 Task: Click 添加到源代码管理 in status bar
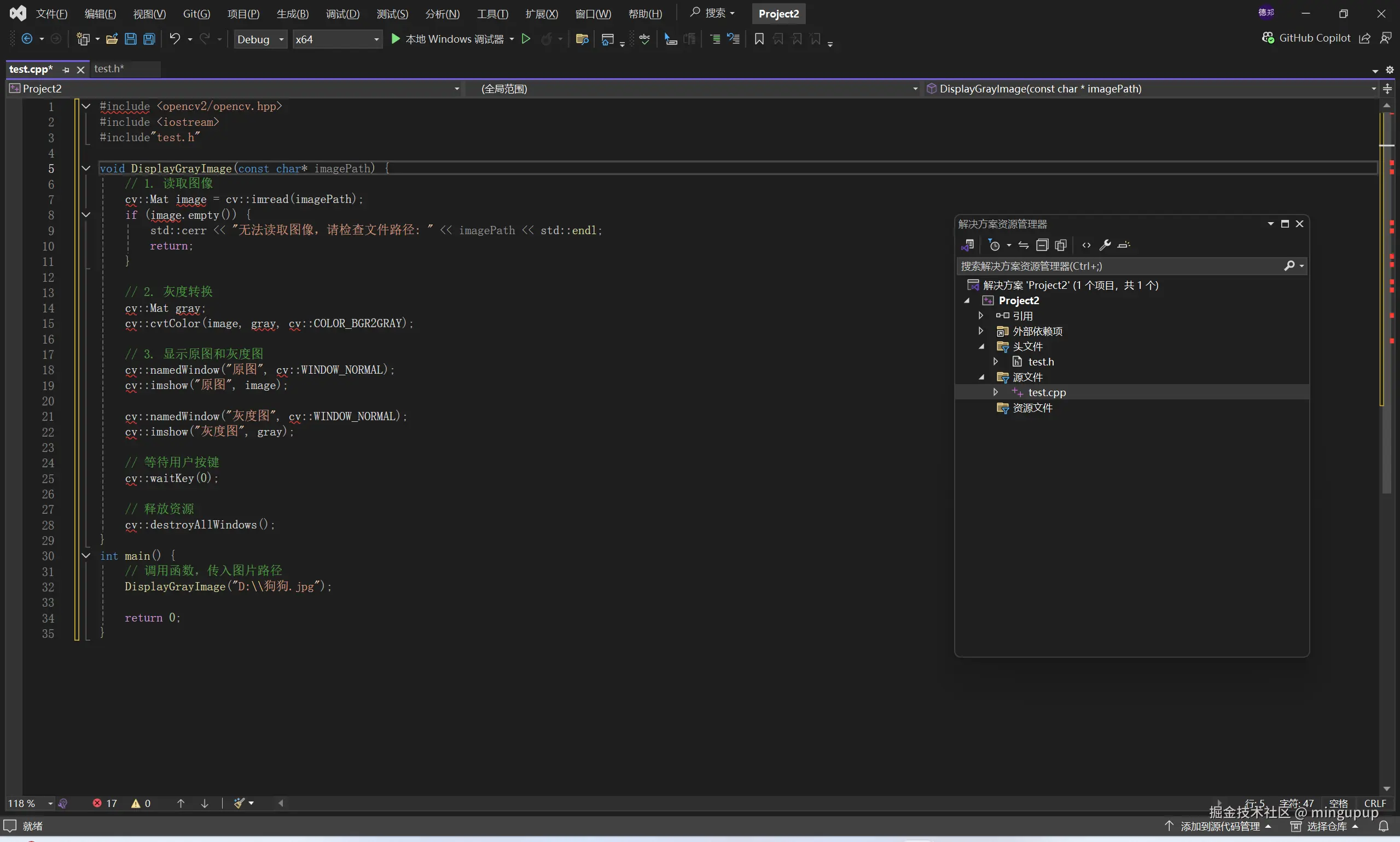(1219, 826)
